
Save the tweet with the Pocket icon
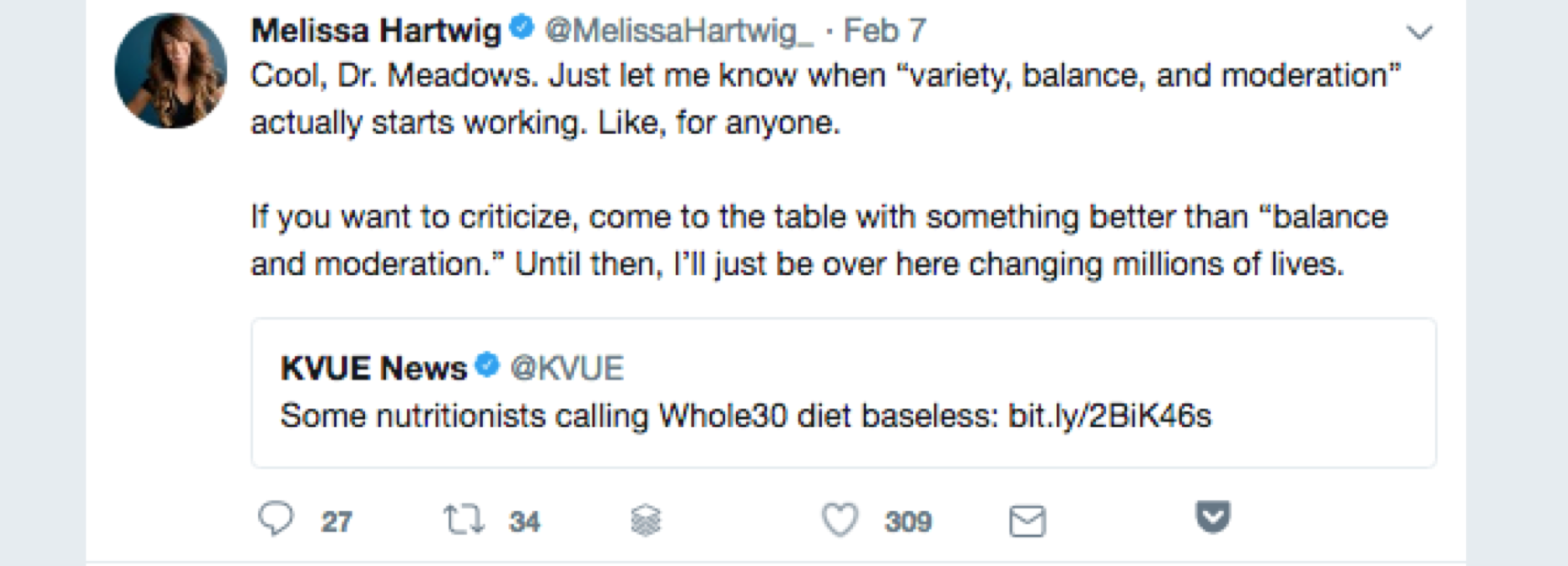(x=1213, y=517)
